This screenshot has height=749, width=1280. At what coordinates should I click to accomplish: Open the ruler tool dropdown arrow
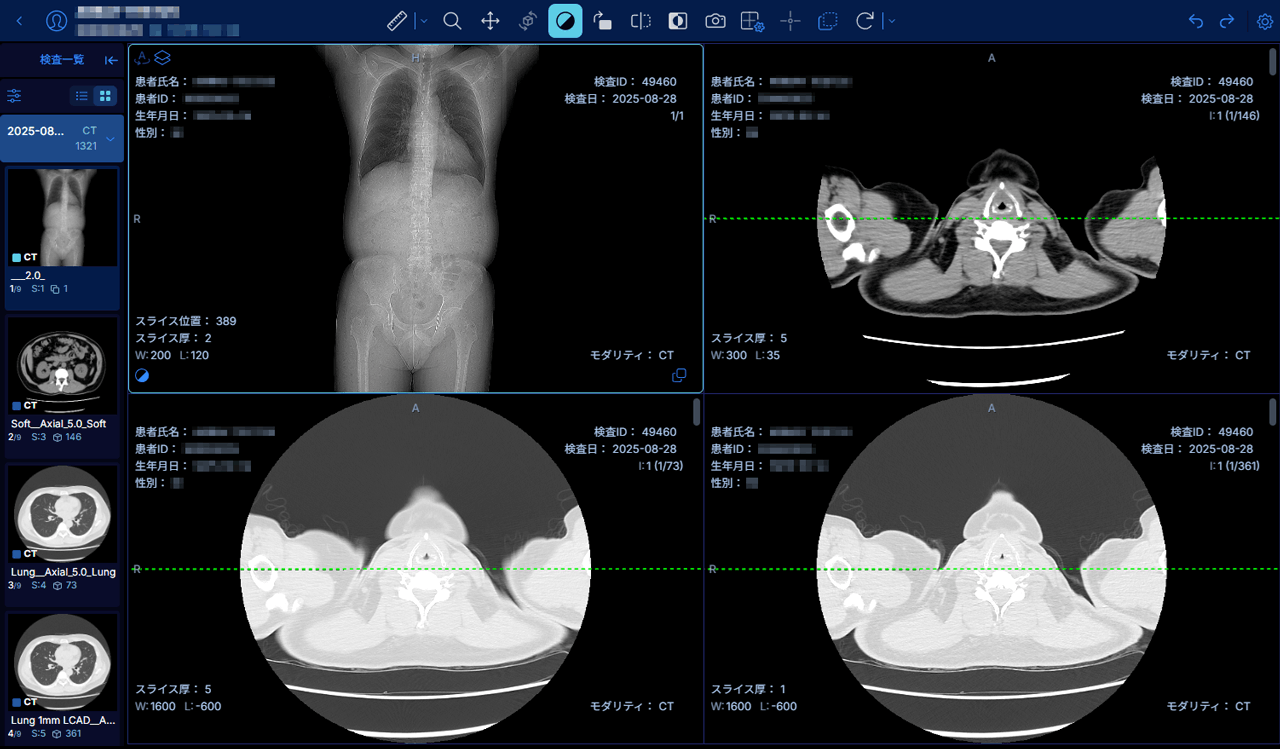pyautogui.click(x=422, y=21)
